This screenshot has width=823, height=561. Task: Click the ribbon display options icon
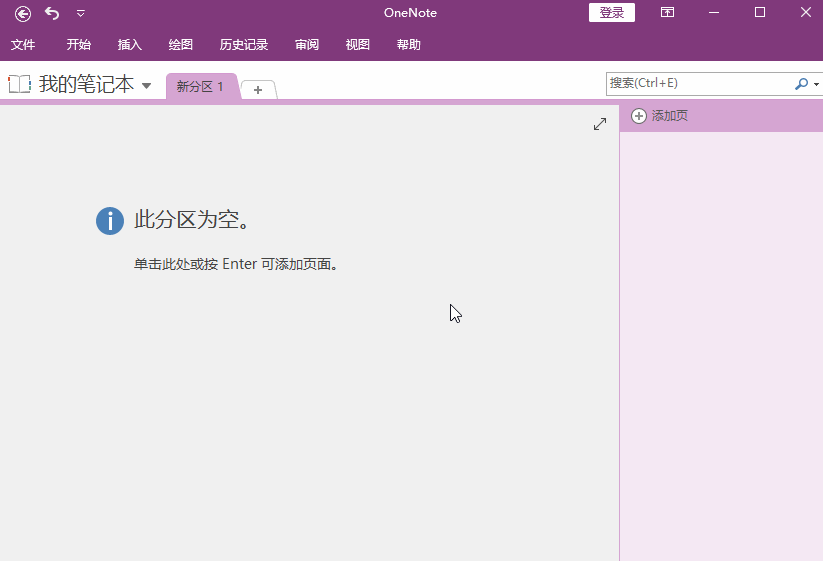coord(667,12)
